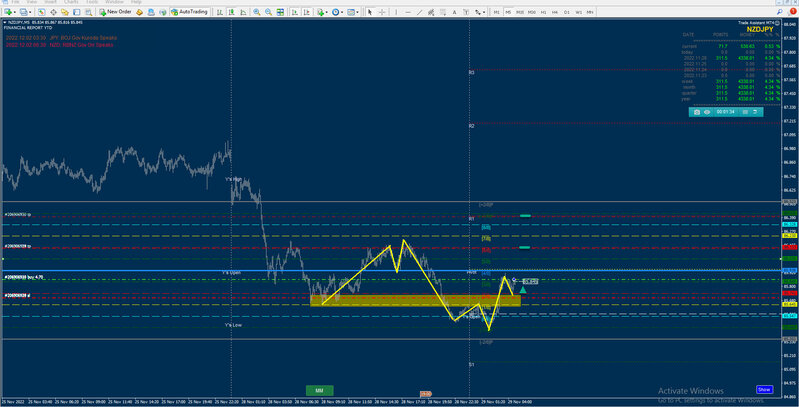
Task: Switch chart to bar chart
Action: coord(219,12)
